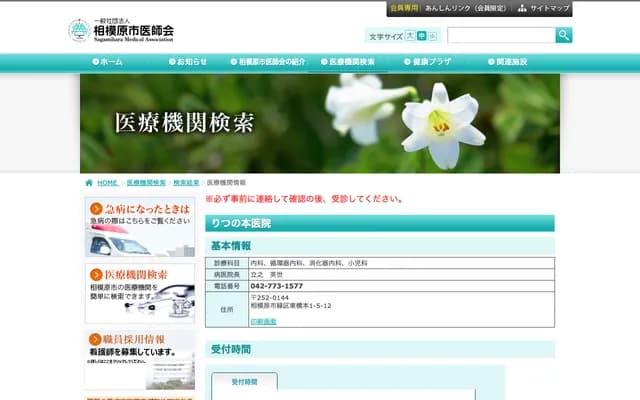This screenshot has height=400, width=640.
Task: Open the 関連施設 navigation item
Action: pos(508,62)
